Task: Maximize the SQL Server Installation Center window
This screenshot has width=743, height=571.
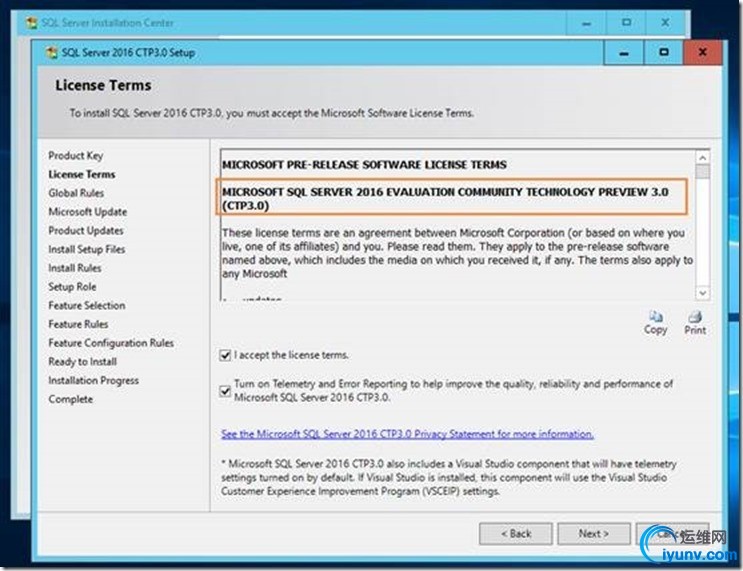Action: pos(626,23)
